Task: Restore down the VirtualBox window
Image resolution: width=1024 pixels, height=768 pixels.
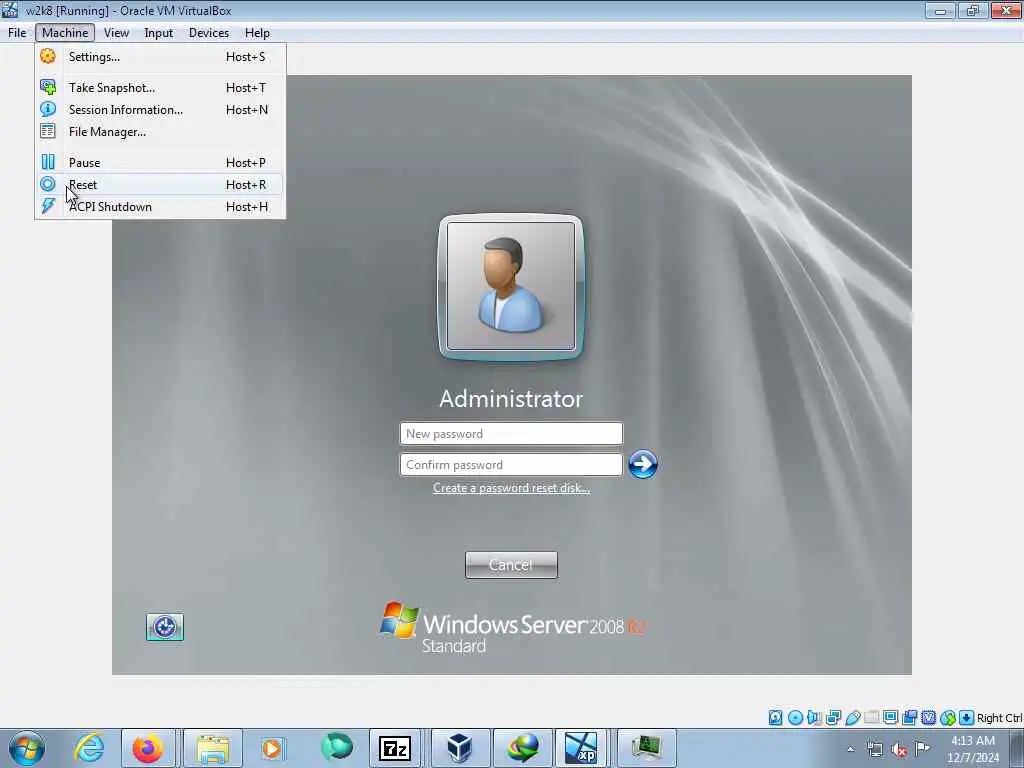Action: 972,10
